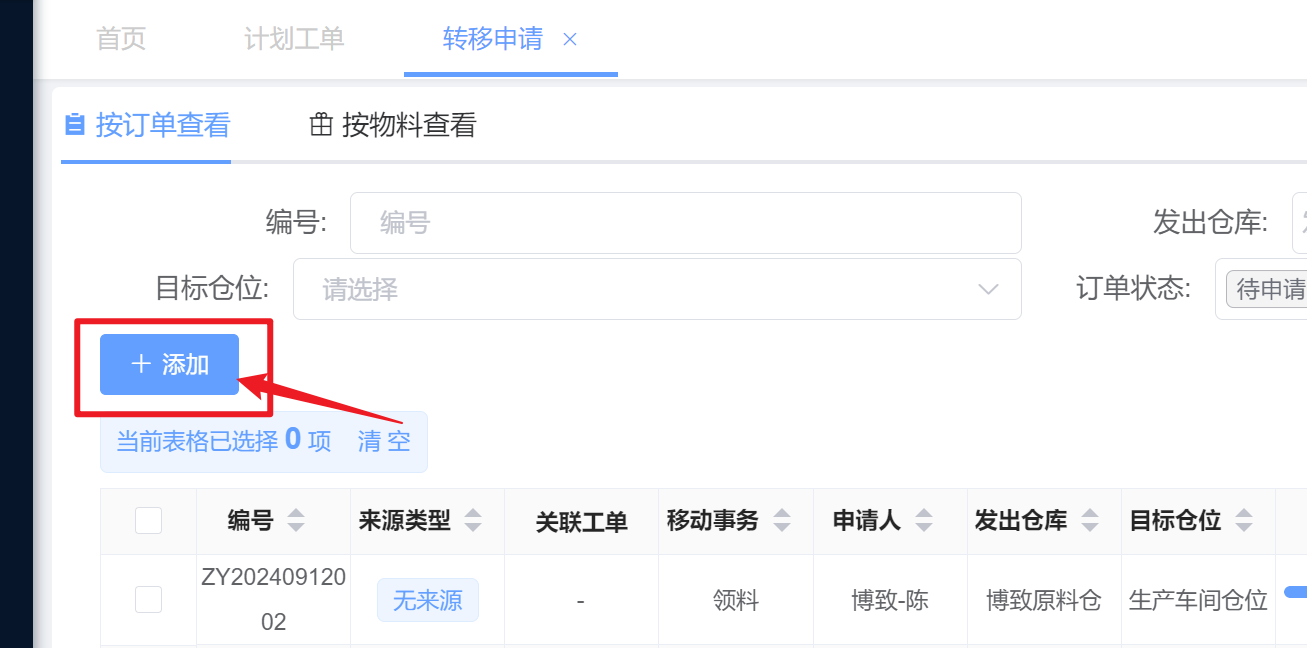Viewport: 1307px width, 648px height.
Task: Close the 转移申请 tab
Action: [x=570, y=39]
